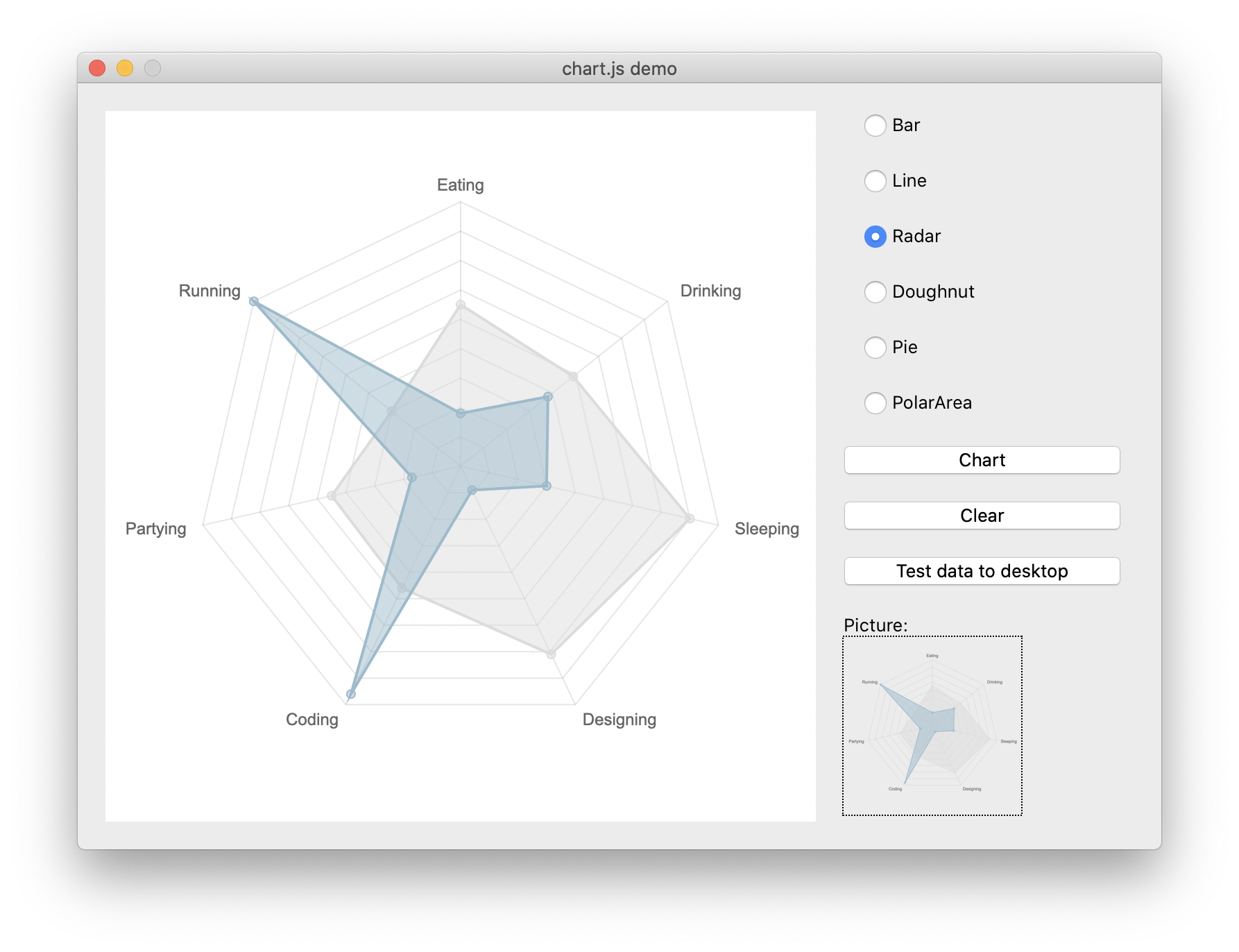Click the Drinking axis label
Image resolution: width=1239 pixels, height=952 pixels.
[710, 291]
